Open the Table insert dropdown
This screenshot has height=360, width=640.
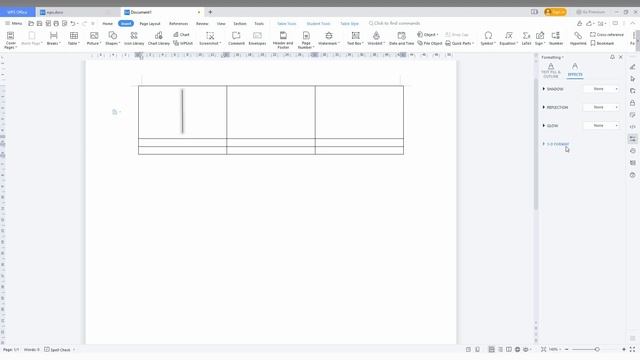pyautogui.click(x=74, y=38)
